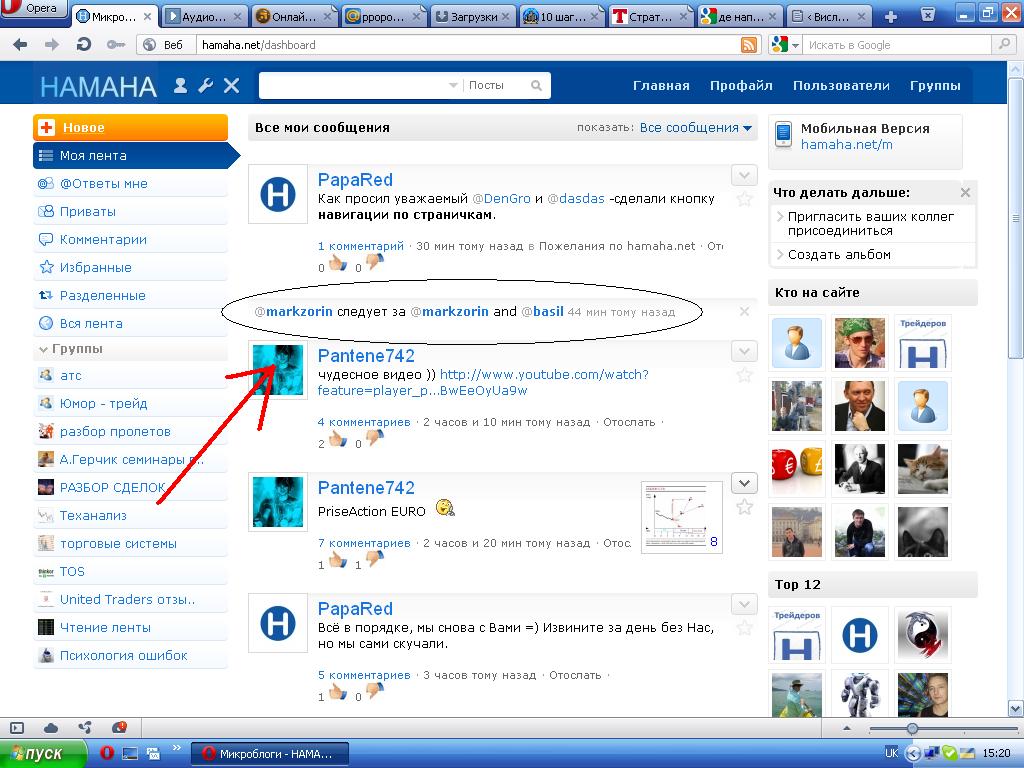Click thumbs up on PapaRed's navigation post
Screen dimensions: 1024x768
point(337,264)
